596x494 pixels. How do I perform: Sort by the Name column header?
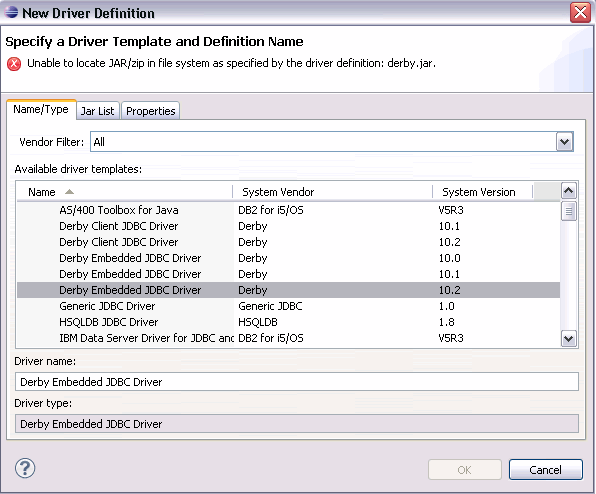[x=124, y=192]
